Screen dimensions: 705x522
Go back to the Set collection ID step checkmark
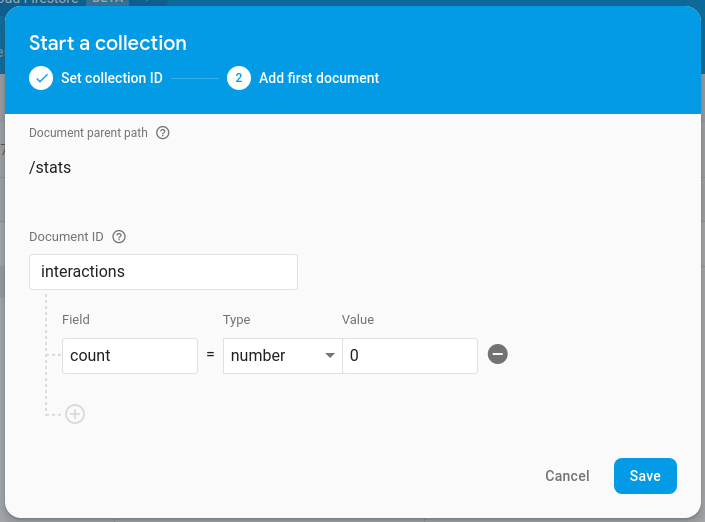[41, 78]
